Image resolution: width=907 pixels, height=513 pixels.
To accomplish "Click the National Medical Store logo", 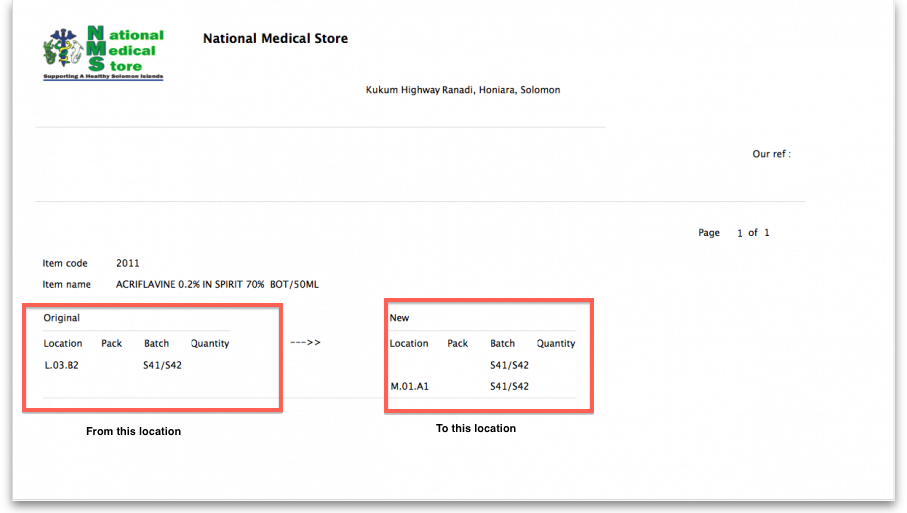I will pyautogui.click(x=103, y=53).
